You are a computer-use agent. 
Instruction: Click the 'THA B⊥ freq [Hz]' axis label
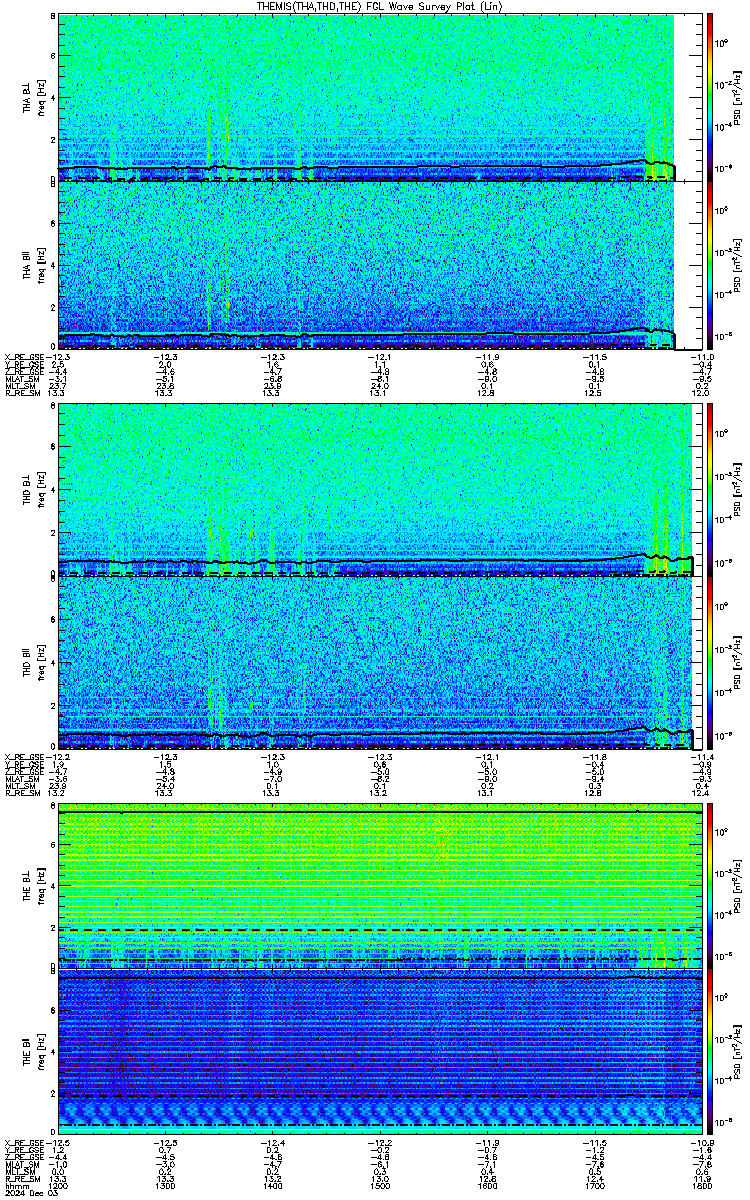tap(33, 98)
